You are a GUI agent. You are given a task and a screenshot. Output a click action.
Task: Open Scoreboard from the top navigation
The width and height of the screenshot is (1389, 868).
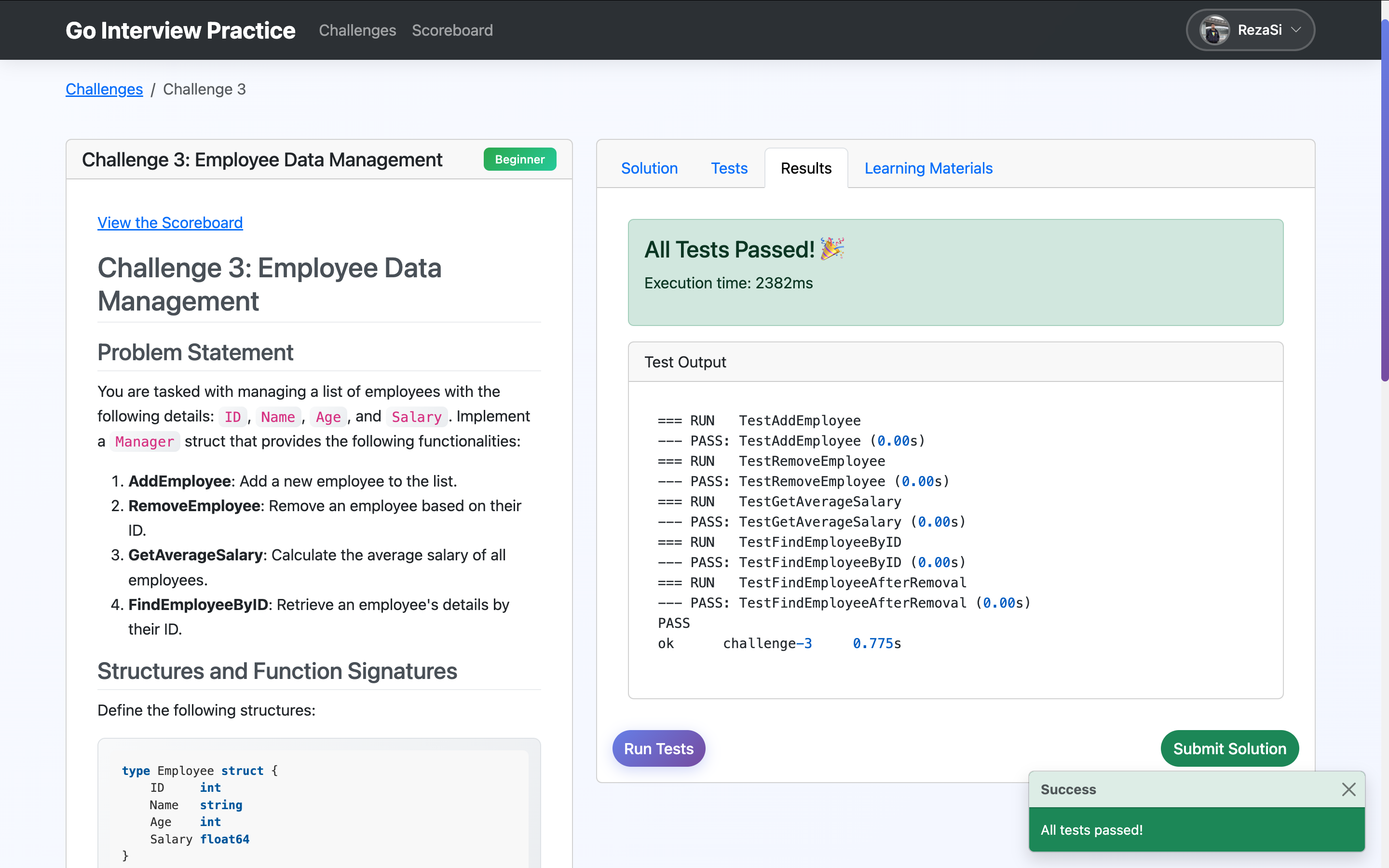(452, 30)
